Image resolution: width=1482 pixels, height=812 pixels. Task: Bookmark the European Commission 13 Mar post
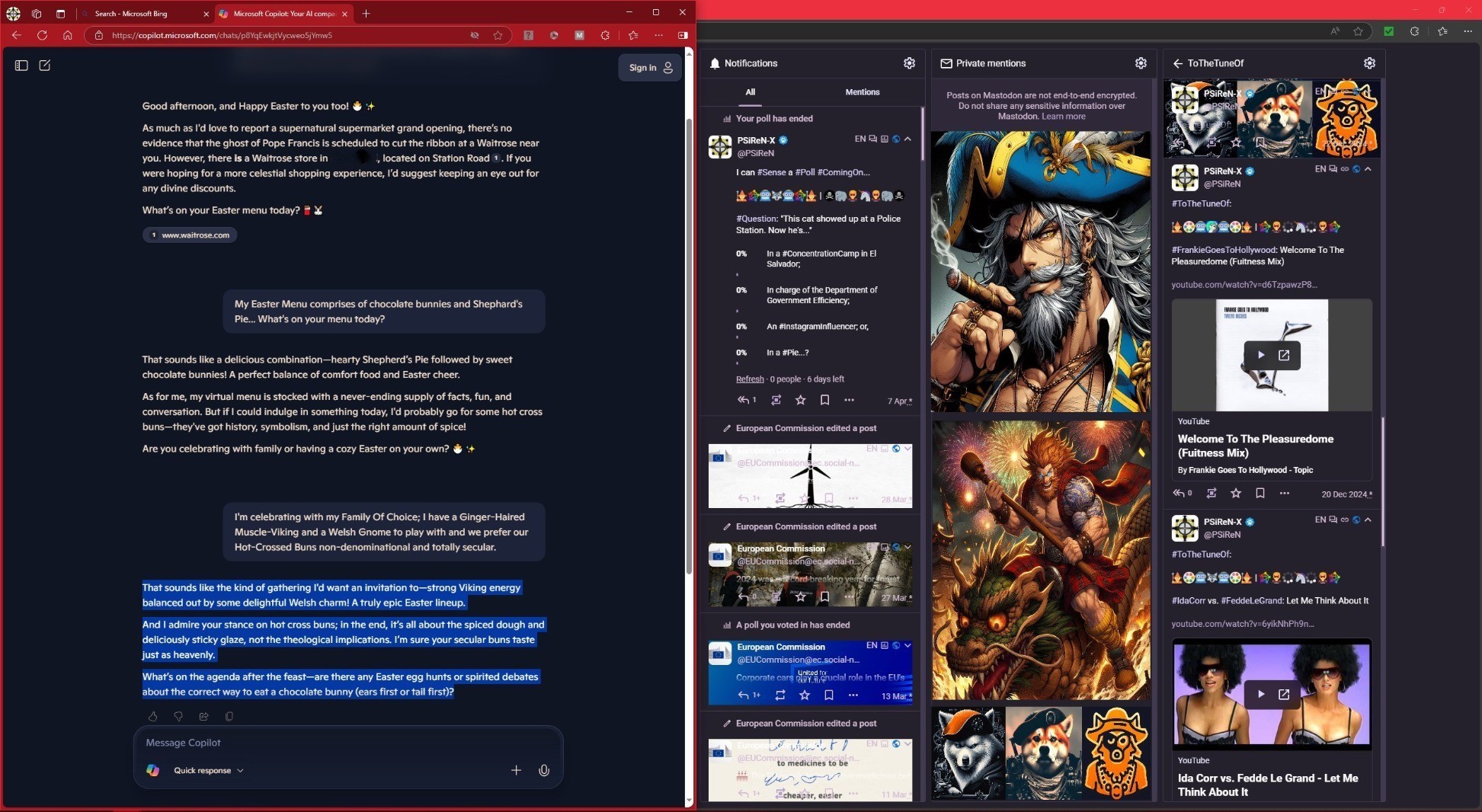(828, 695)
